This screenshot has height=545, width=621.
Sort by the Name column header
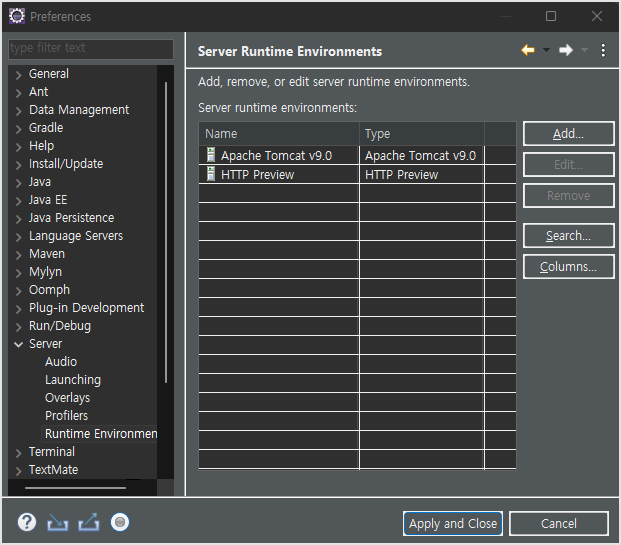pos(279,134)
